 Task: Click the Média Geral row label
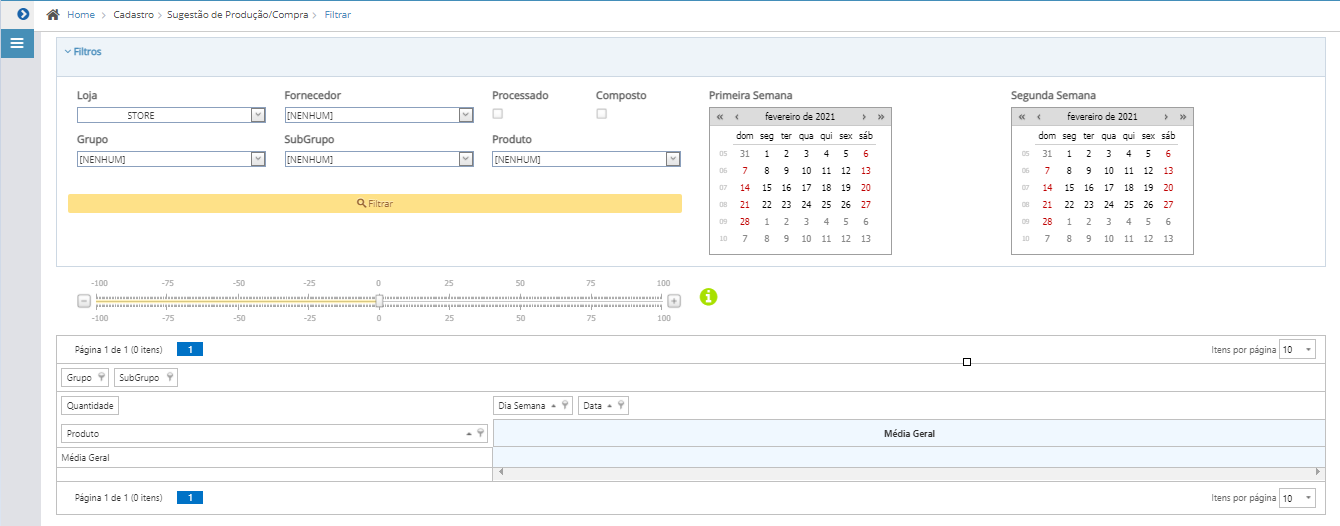[x=85, y=457]
